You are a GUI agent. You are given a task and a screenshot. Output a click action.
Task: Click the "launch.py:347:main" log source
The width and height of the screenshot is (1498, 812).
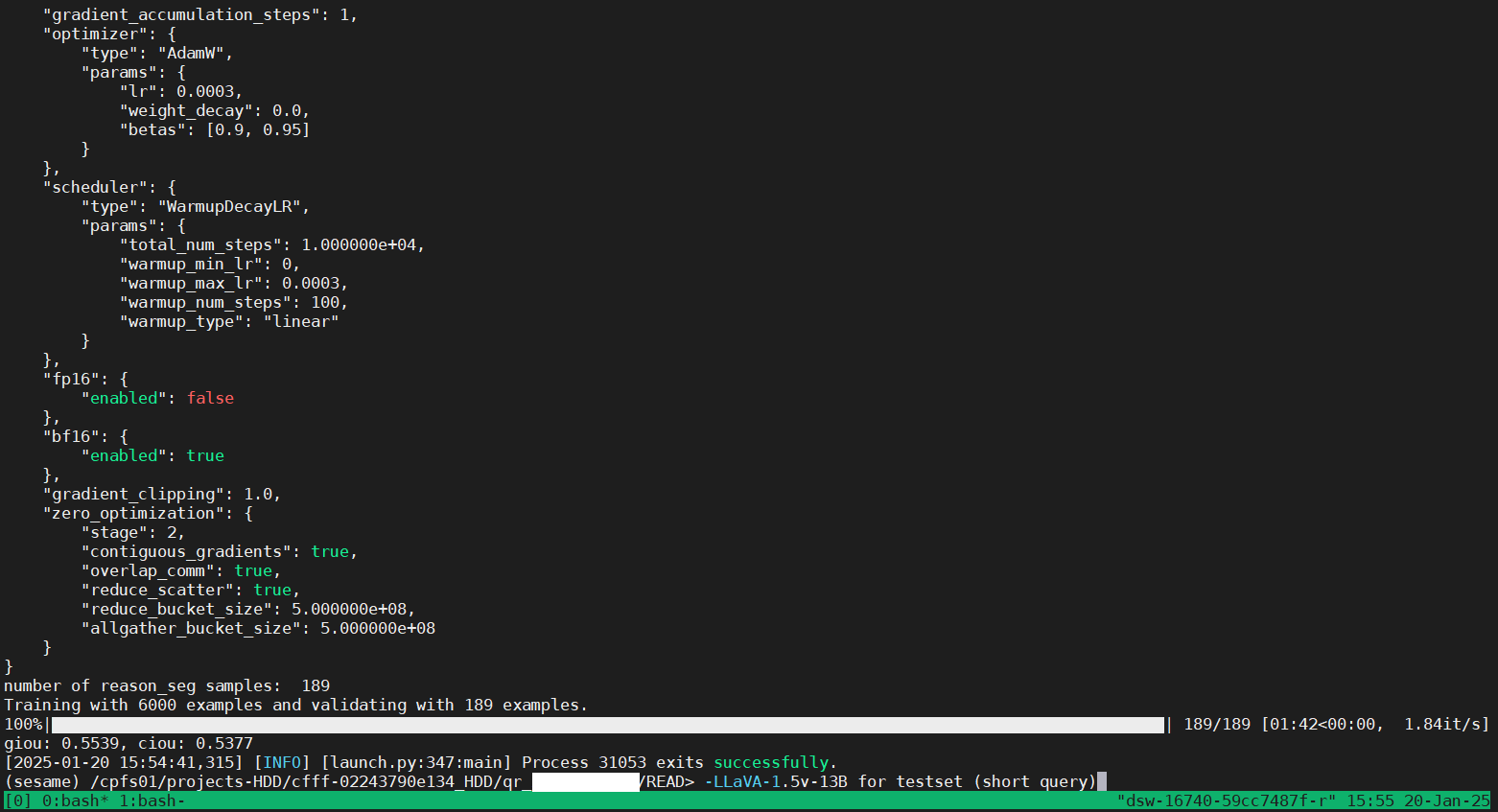[416, 762]
